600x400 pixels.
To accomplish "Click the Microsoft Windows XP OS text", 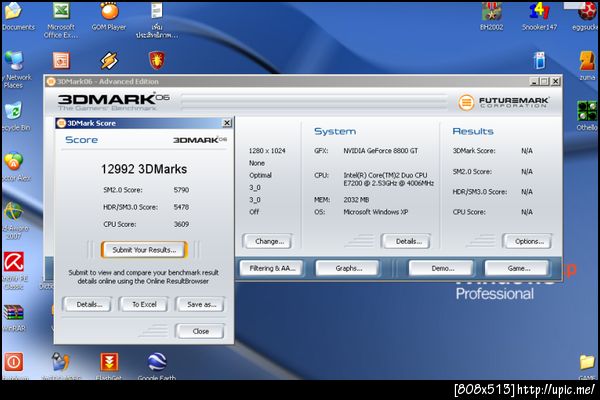I will 375,212.
